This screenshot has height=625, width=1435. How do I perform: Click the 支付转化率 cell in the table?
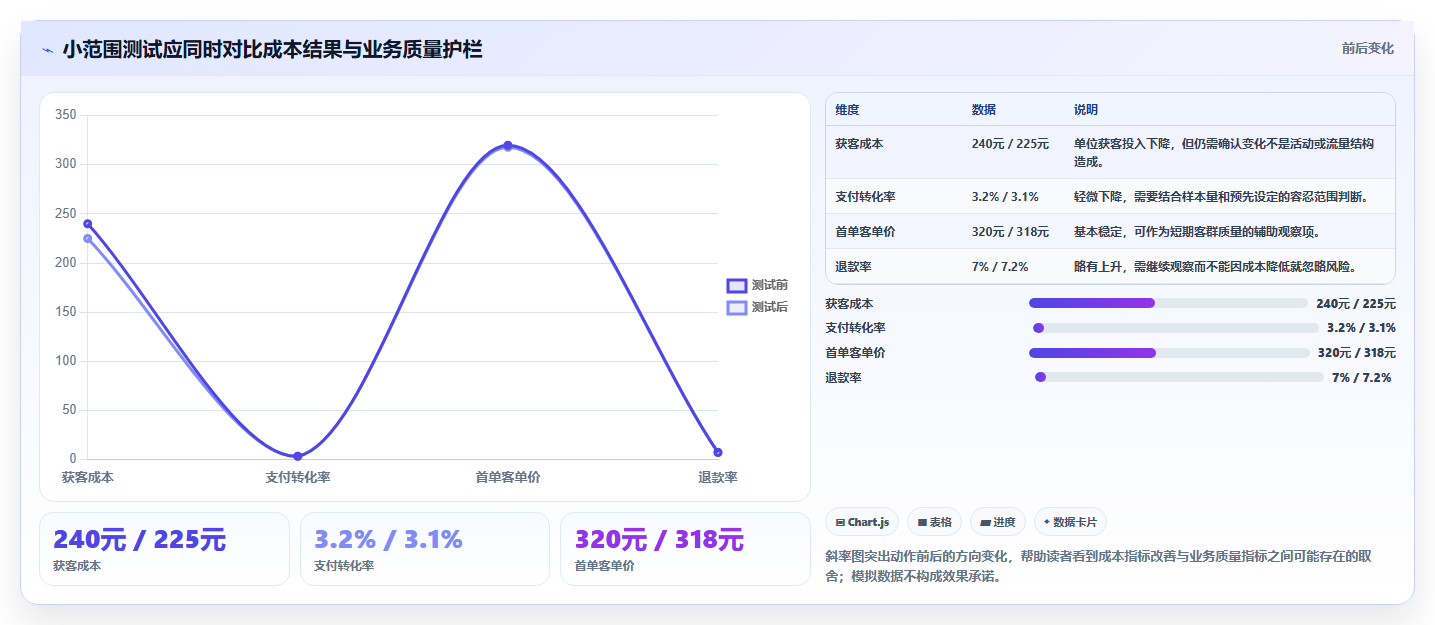865,197
